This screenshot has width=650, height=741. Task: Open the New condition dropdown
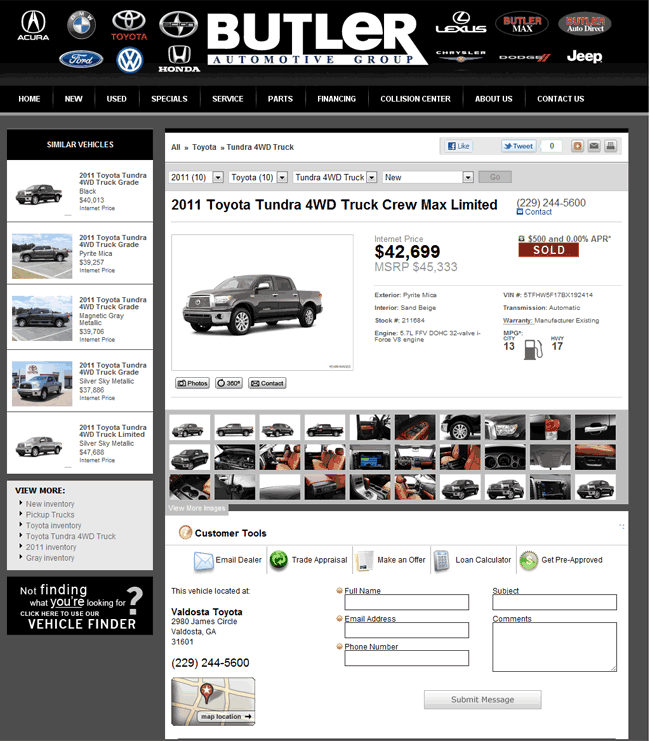pyautogui.click(x=428, y=177)
